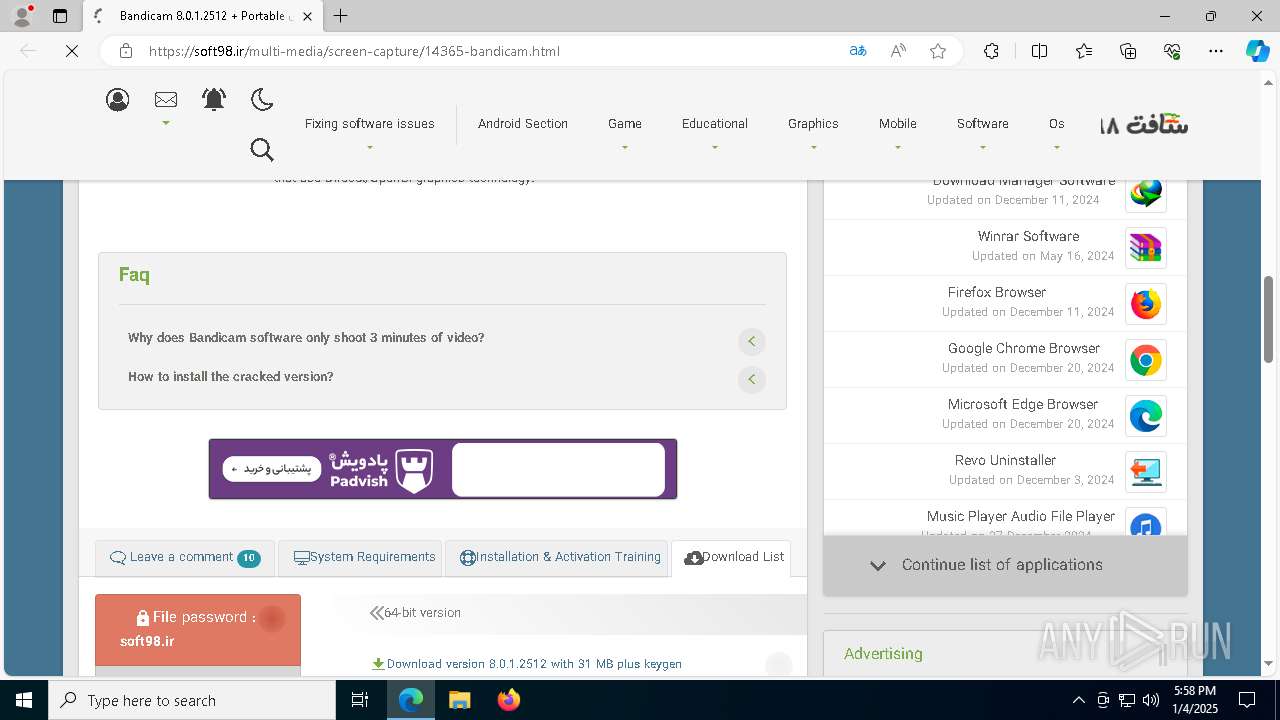Open Browser essentials heart icon
The image size is (1280, 720).
click(x=1172, y=51)
